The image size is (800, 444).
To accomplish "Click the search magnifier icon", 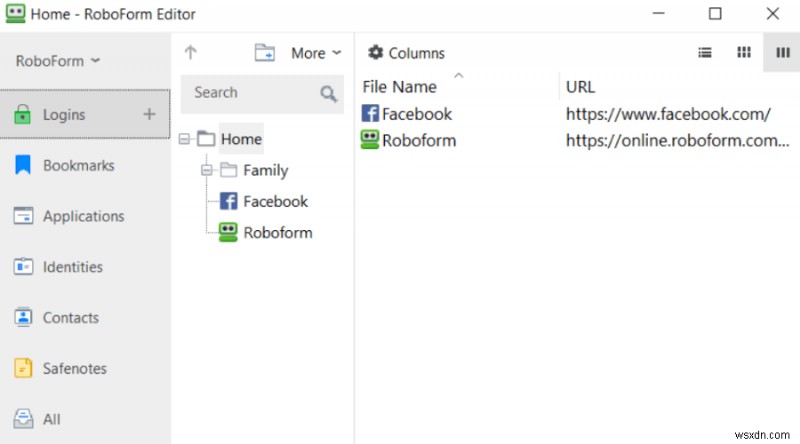I will [329, 93].
